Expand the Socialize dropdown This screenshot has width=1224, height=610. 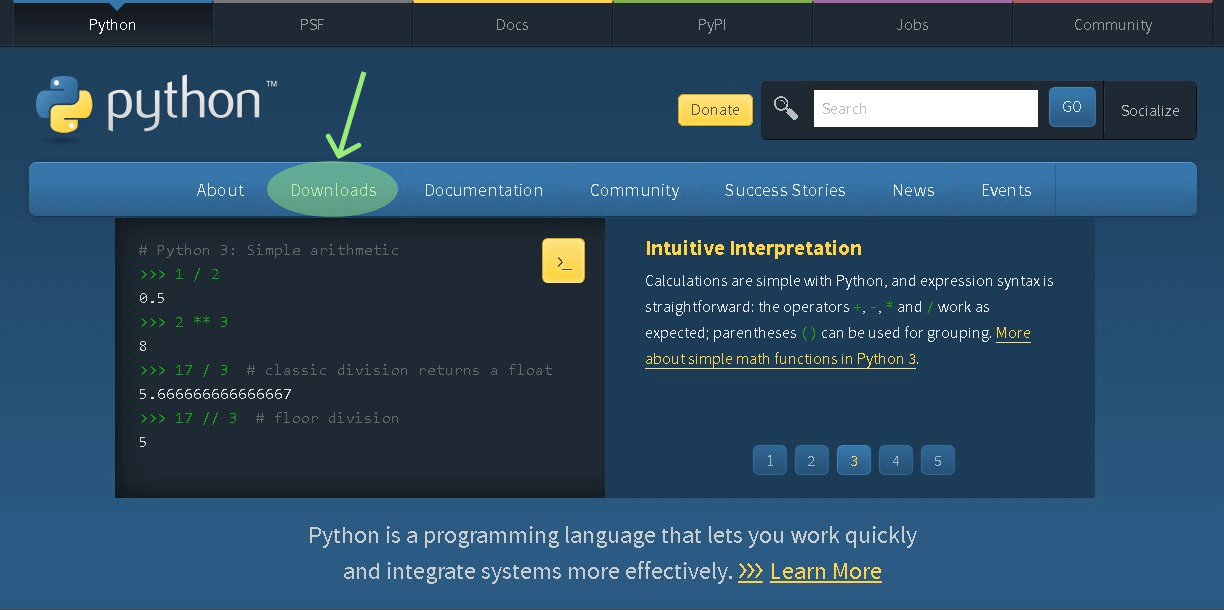click(x=1150, y=111)
